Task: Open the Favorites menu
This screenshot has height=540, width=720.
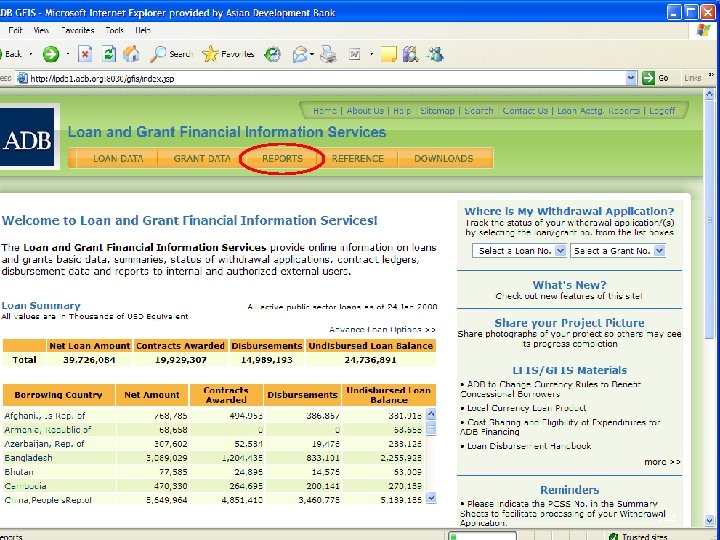Action: [78, 30]
